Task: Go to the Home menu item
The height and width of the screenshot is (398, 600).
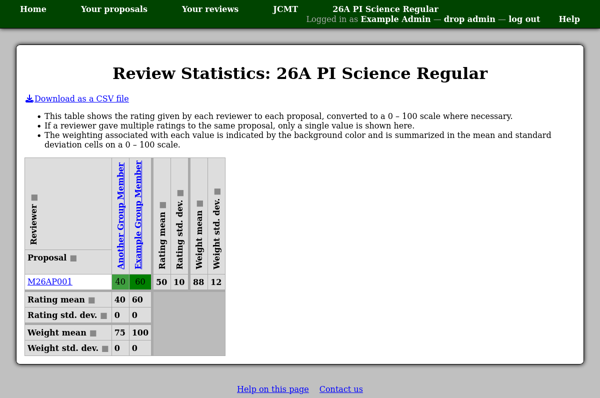Action: pyautogui.click(x=33, y=9)
